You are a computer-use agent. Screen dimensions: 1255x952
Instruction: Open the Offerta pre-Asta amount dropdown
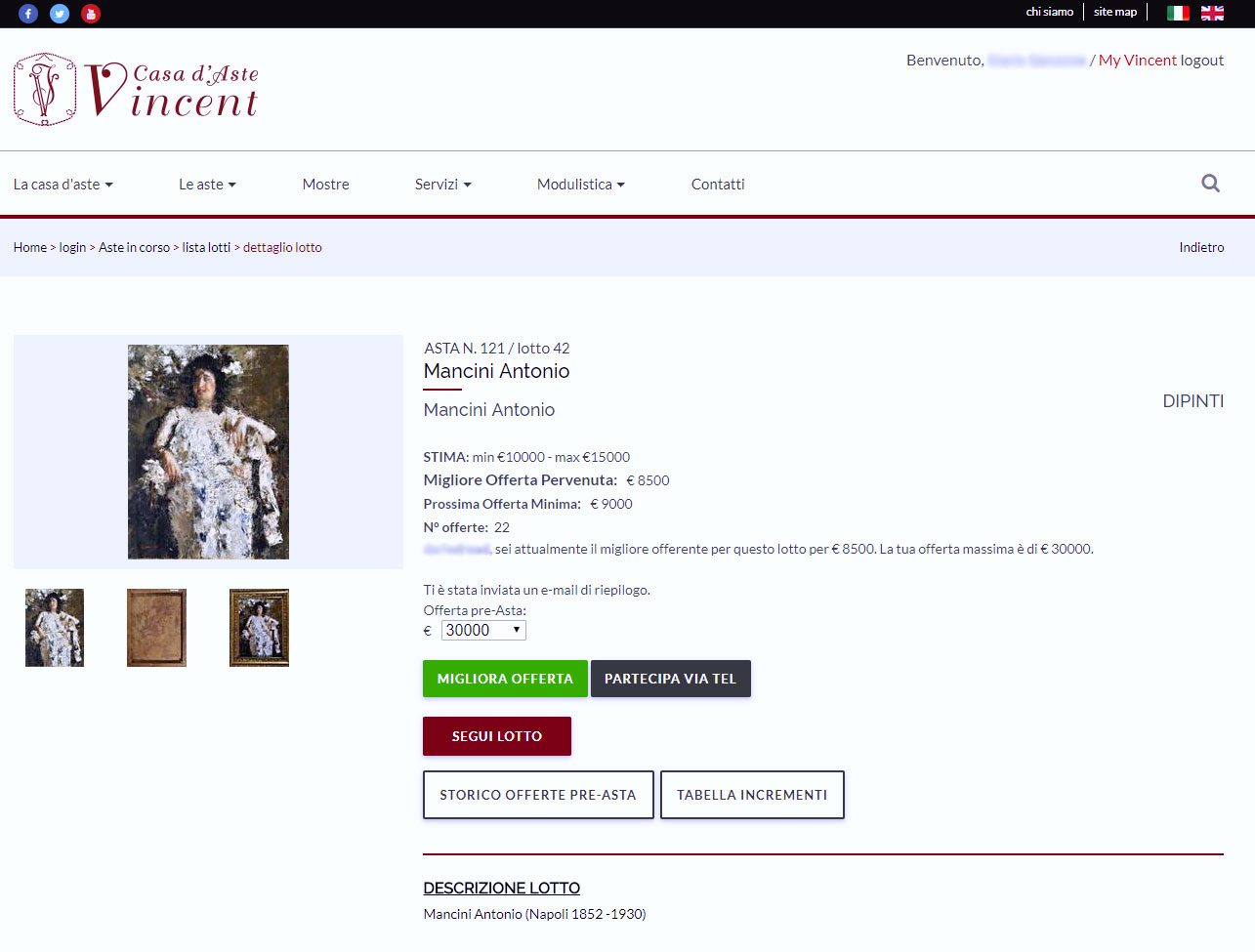[x=483, y=631]
